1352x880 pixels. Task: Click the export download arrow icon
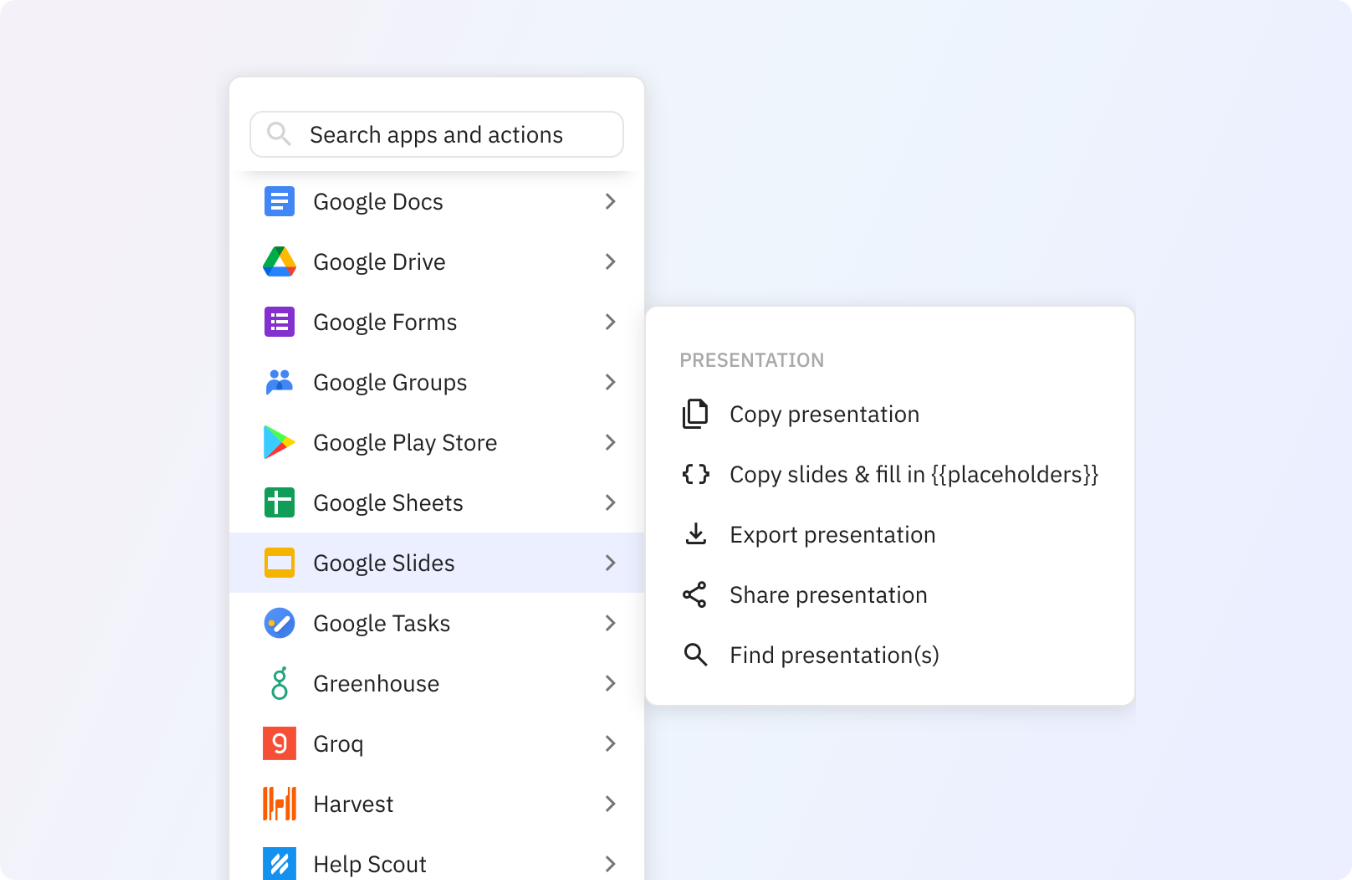coord(695,535)
